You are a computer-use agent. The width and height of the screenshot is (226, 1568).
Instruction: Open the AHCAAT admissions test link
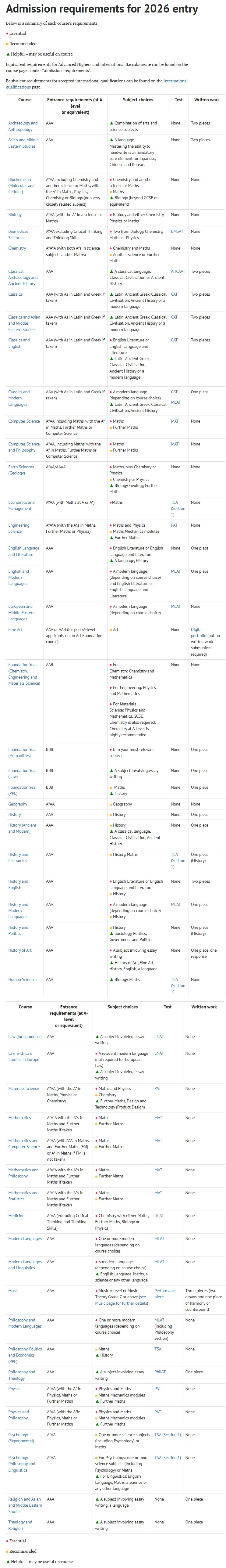[x=178, y=272]
